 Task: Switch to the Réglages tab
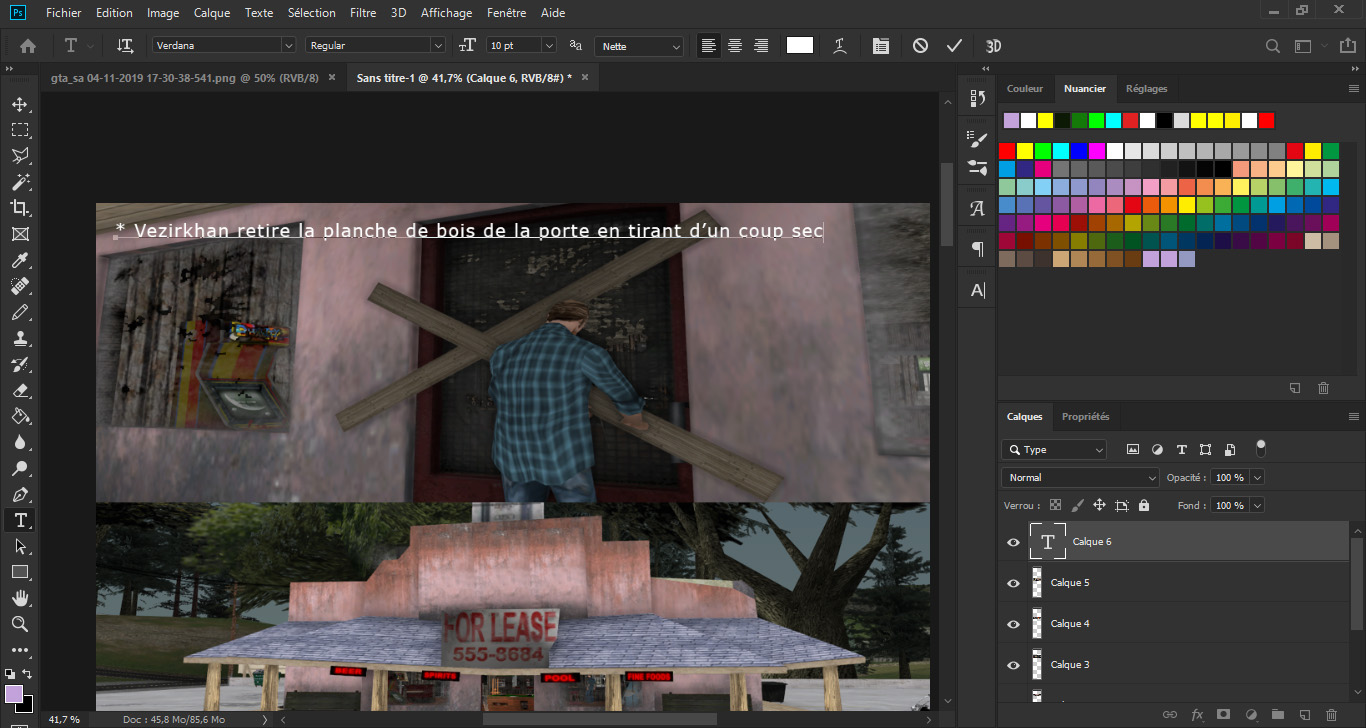pos(1146,88)
